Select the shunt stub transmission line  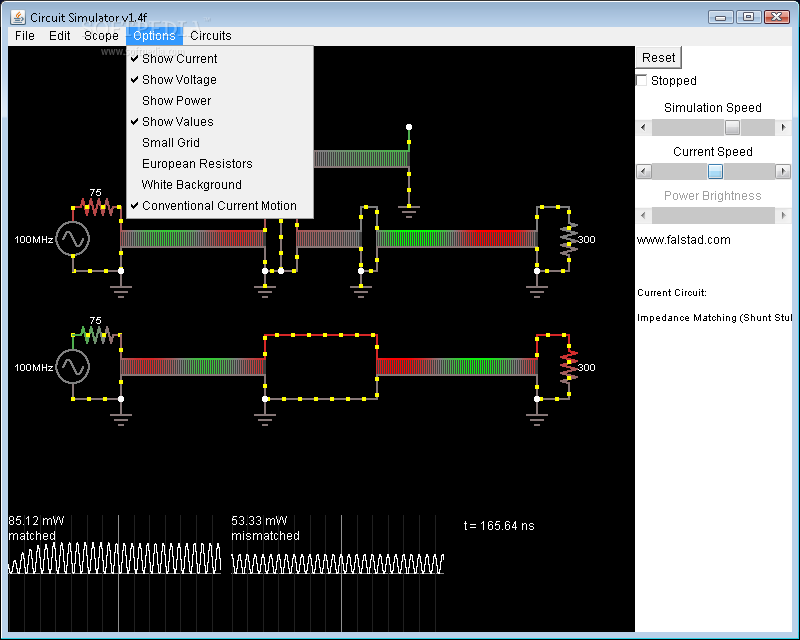pos(361,159)
